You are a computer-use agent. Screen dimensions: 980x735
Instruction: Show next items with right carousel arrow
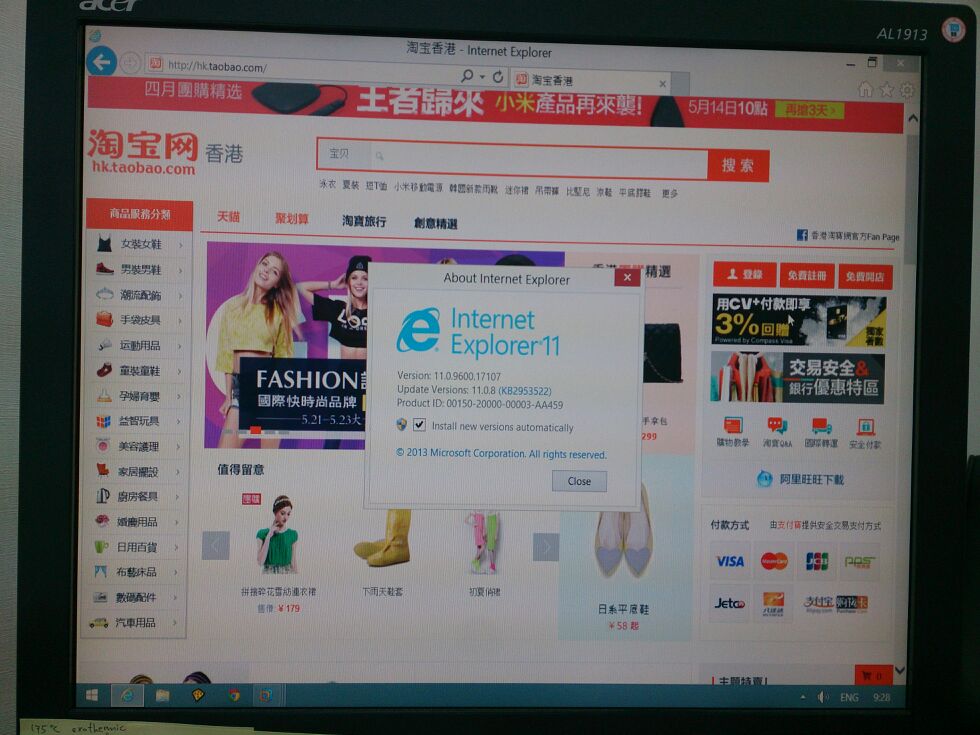click(x=546, y=548)
